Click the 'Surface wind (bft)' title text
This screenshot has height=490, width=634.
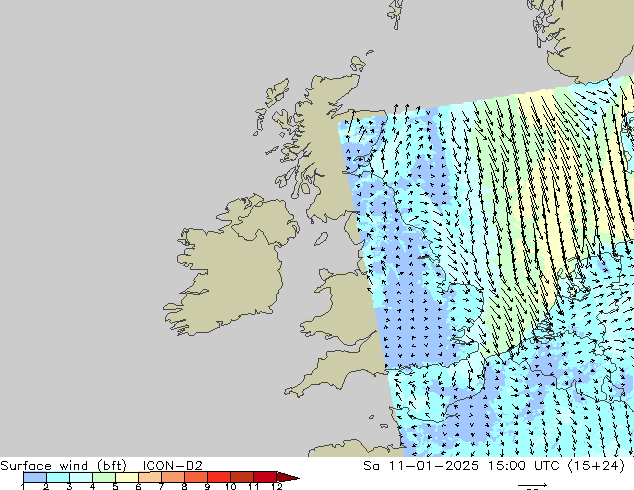tap(63, 466)
